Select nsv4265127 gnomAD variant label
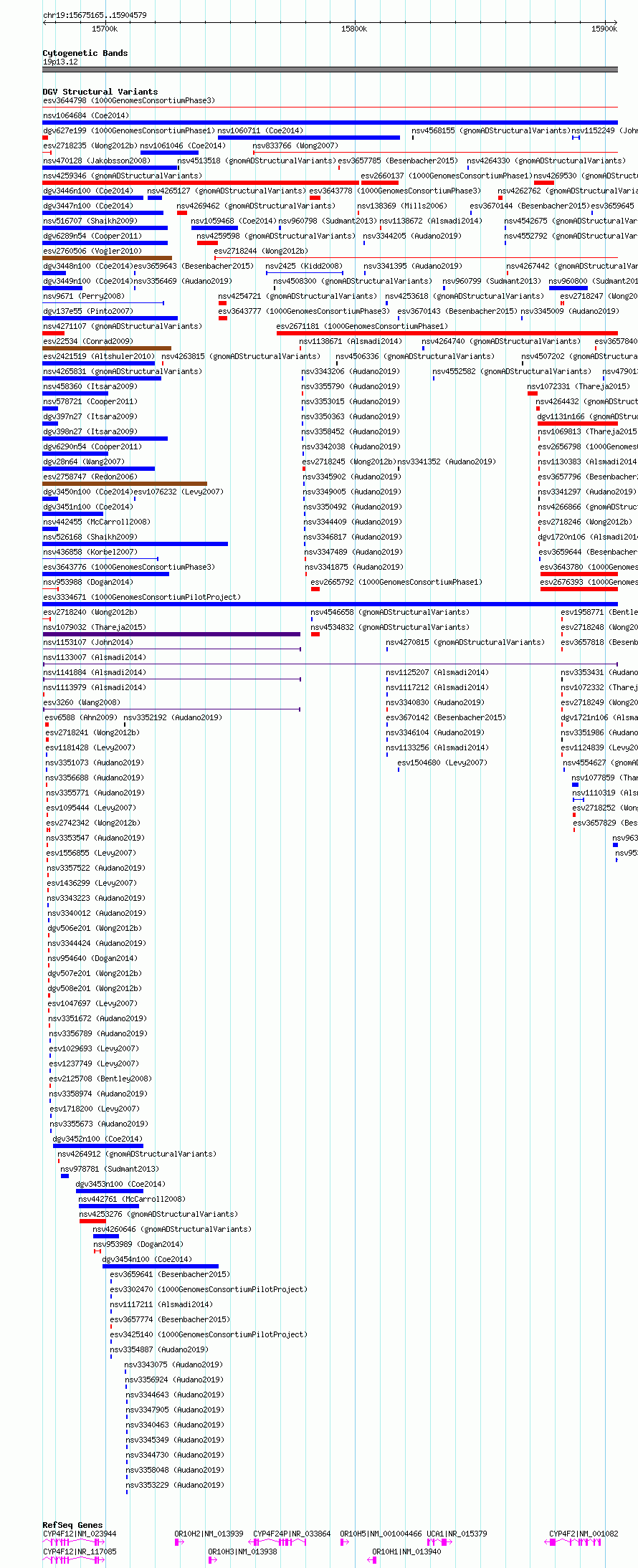 click(227, 191)
